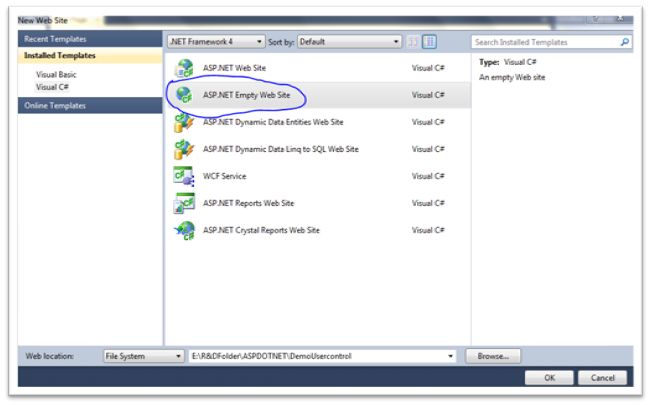Select ASP.NET Web Site template name
Screen dimensions: 650x405
click(x=234, y=68)
